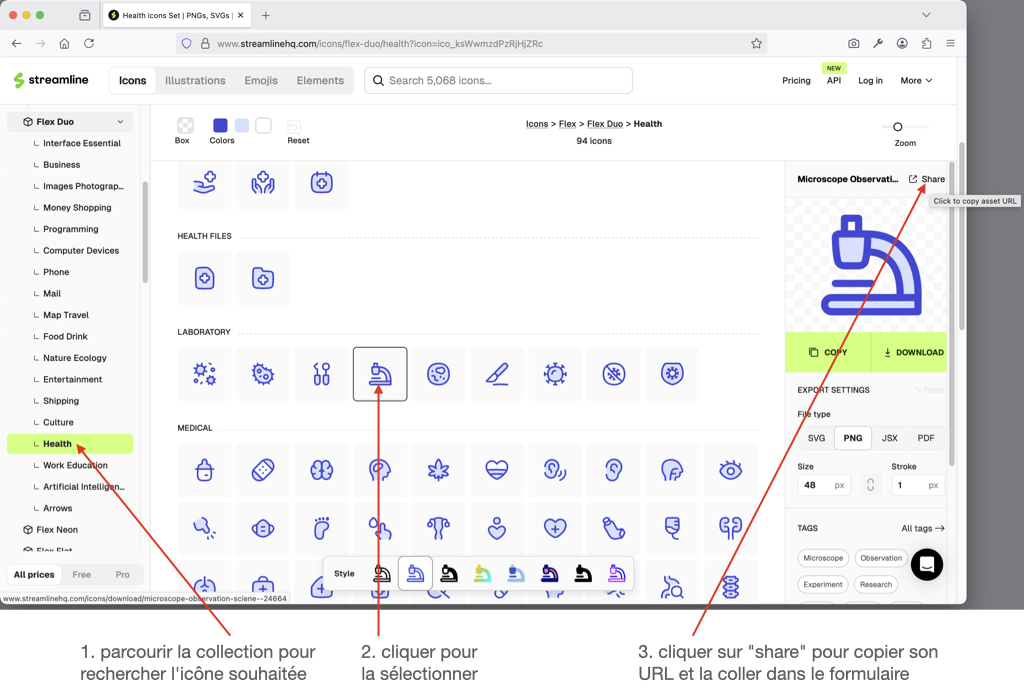Select the brain icon in Medical section

321,470
